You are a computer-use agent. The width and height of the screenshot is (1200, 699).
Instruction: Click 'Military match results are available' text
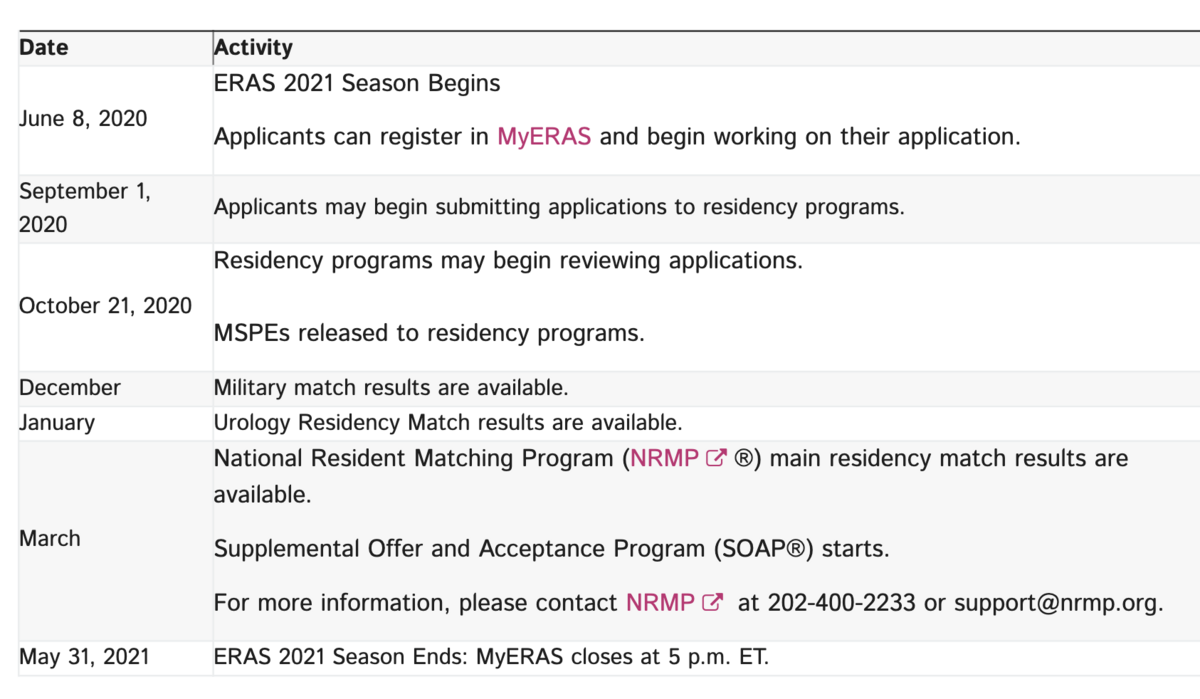[391, 388]
